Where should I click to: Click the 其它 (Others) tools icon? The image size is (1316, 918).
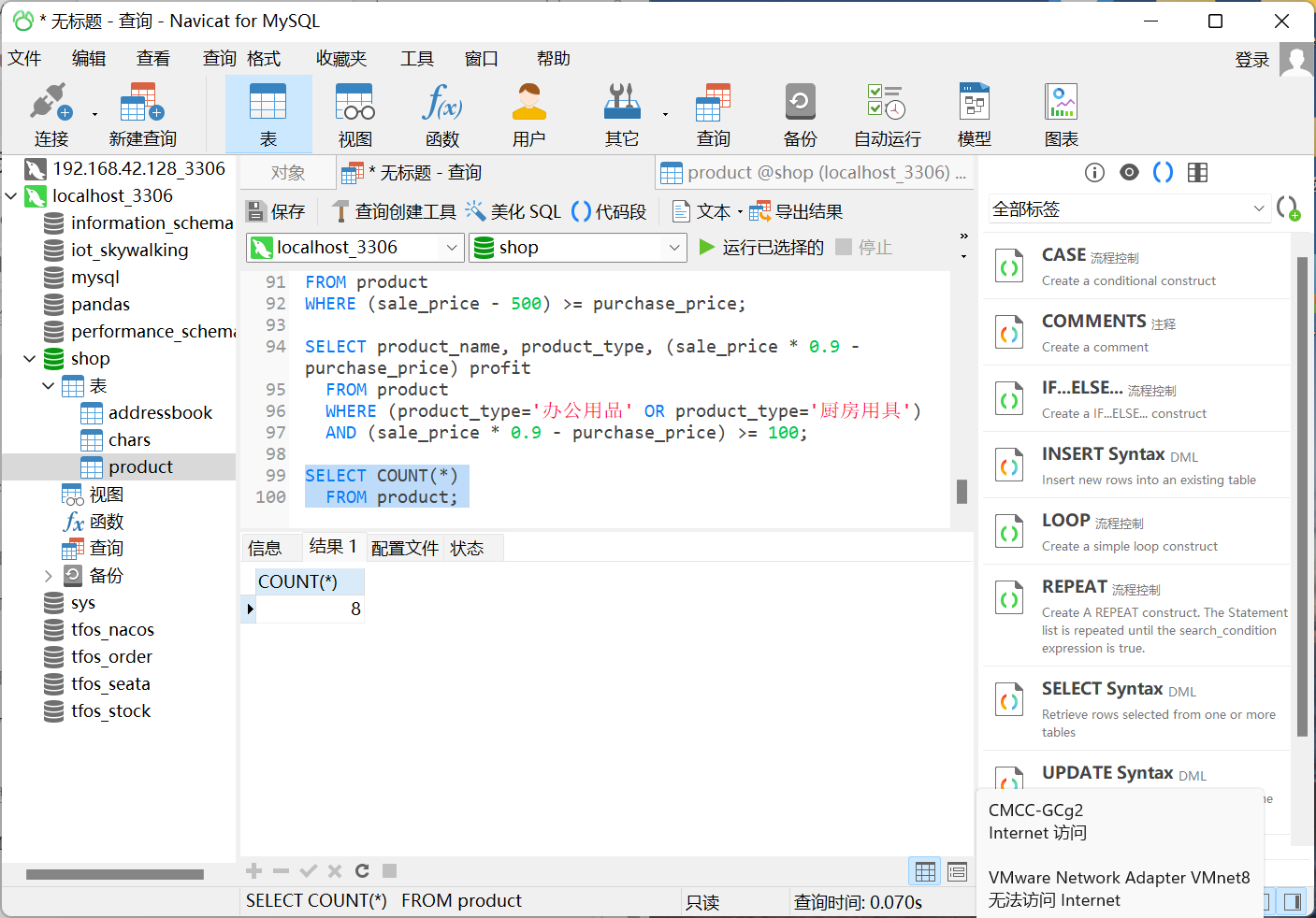click(622, 114)
